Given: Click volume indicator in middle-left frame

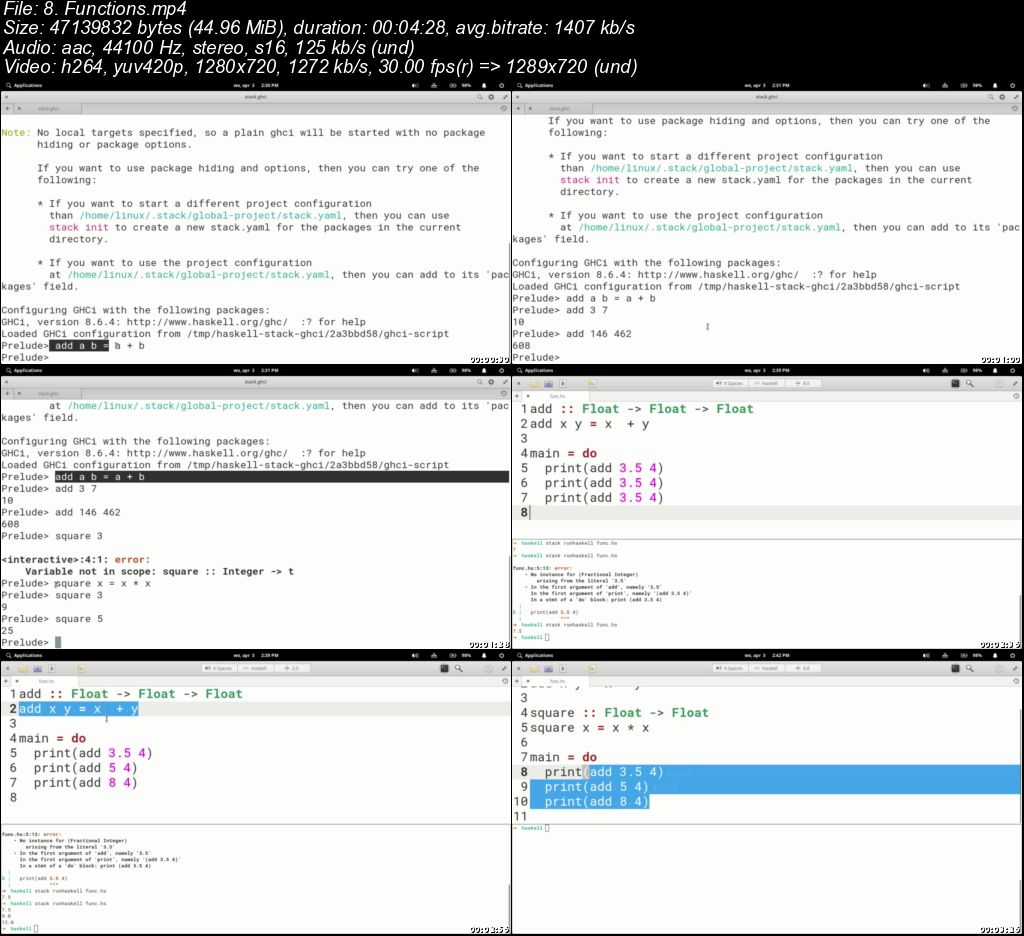Looking at the screenshot, I should (415, 370).
